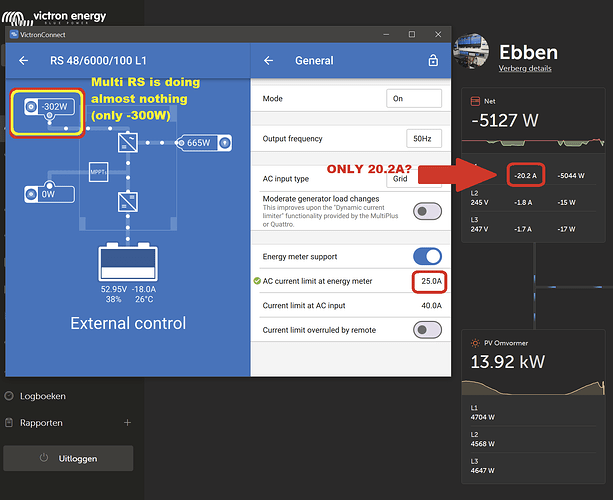The width and height of the screenshot is (613, 500).
Task: Go back from RS 48/6000/100 L1 page
Action: (x=23, y=61)
